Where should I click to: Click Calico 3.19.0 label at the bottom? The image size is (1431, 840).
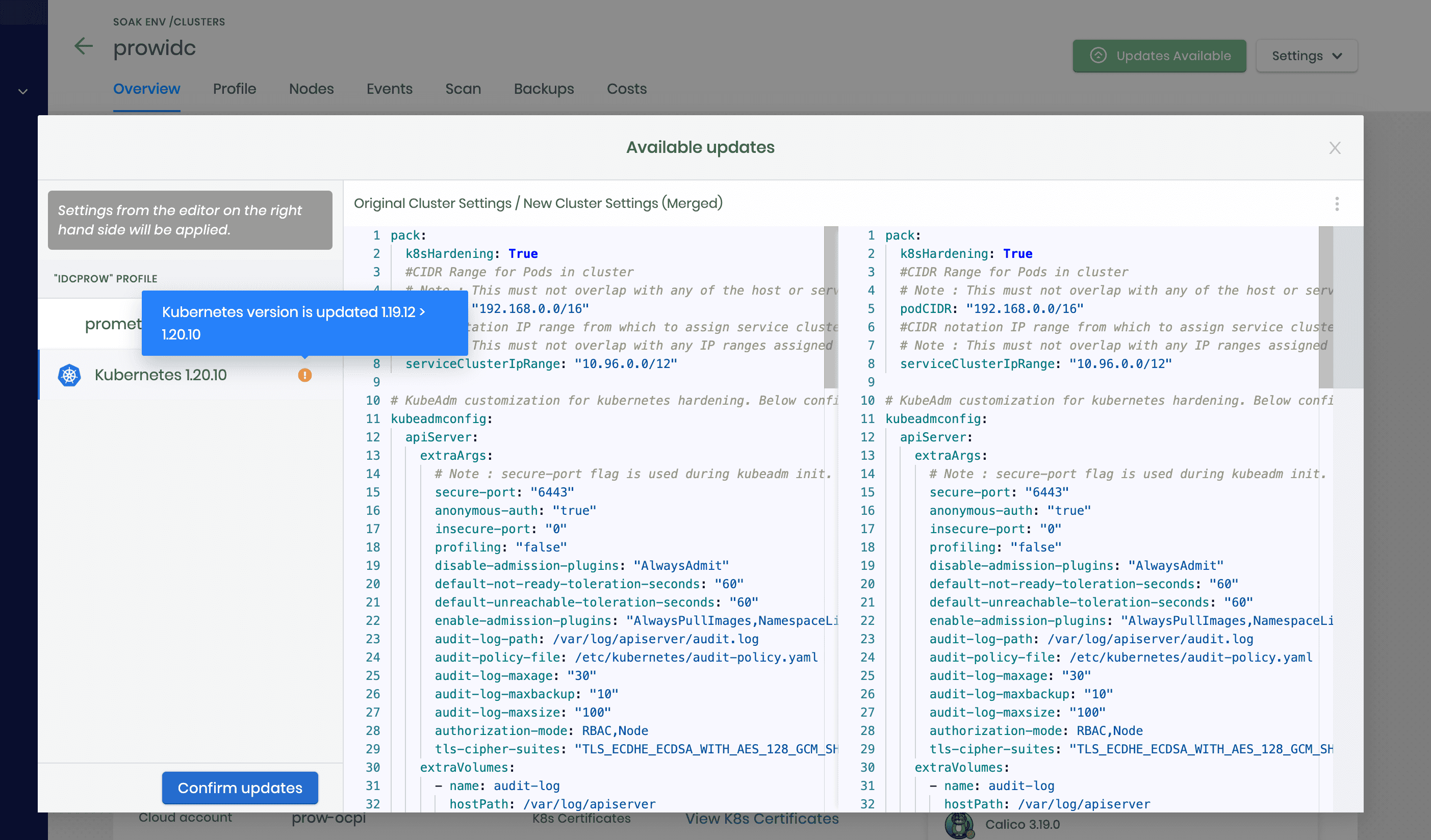1022,825
